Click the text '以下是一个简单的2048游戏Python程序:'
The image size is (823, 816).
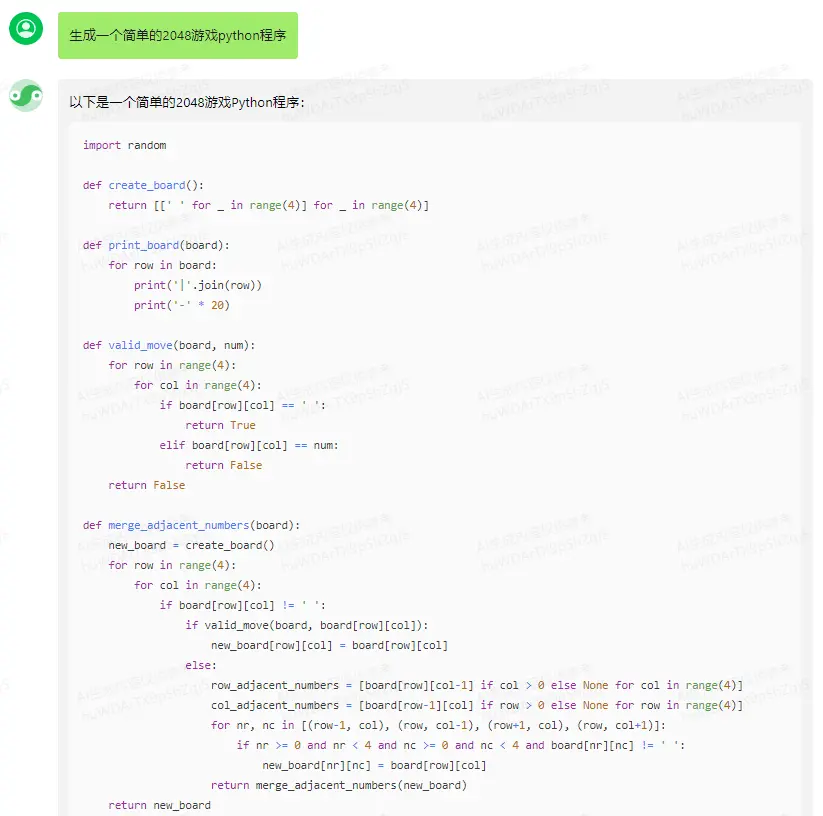tap(187, 102)
